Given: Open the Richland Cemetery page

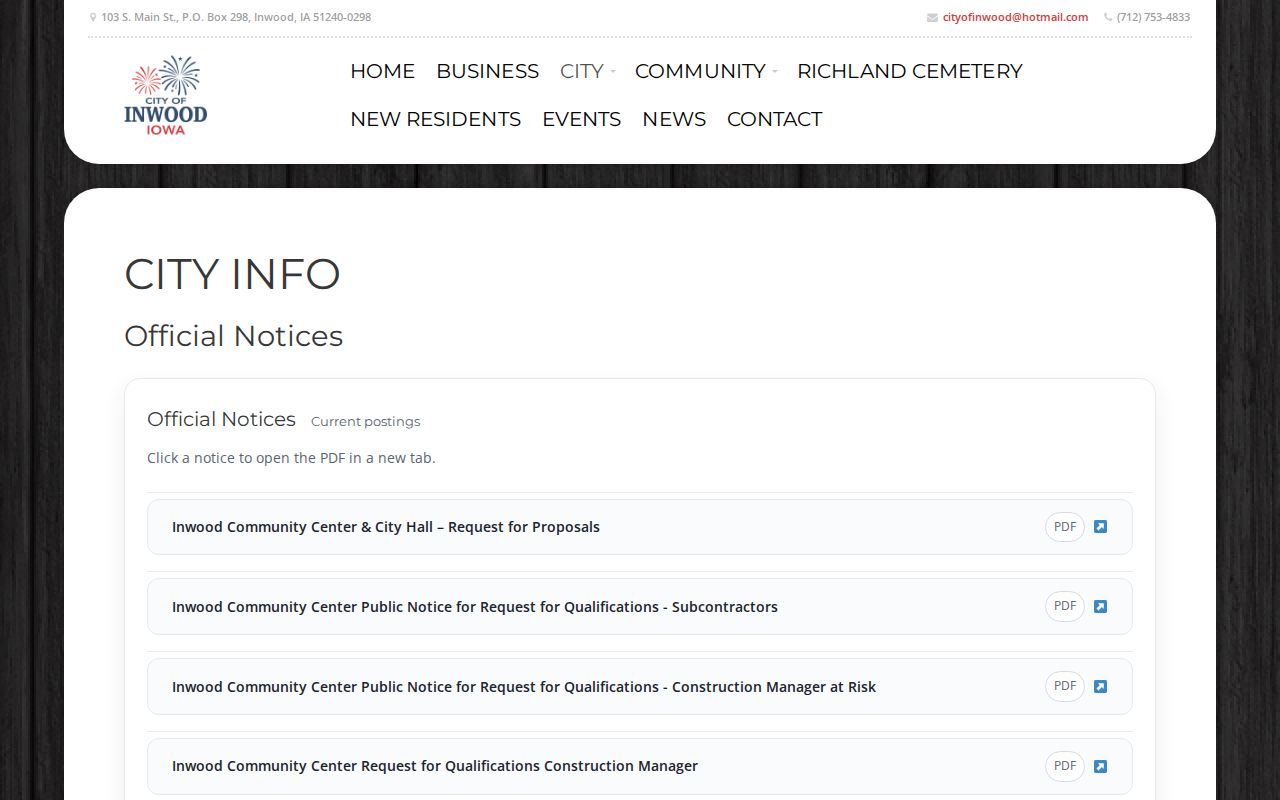Looking at the screenshot, I should [909, 71].
